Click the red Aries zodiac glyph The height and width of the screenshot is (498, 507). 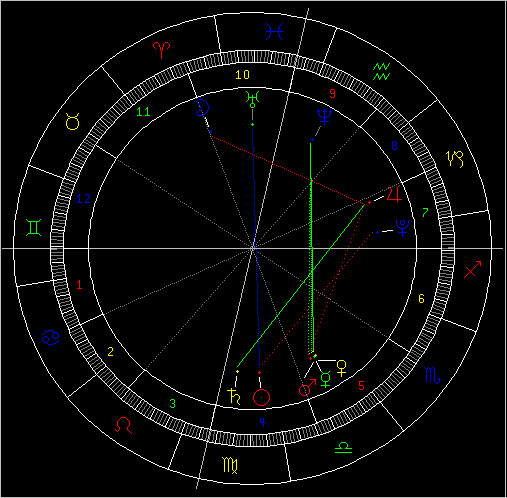click(162, 50)
